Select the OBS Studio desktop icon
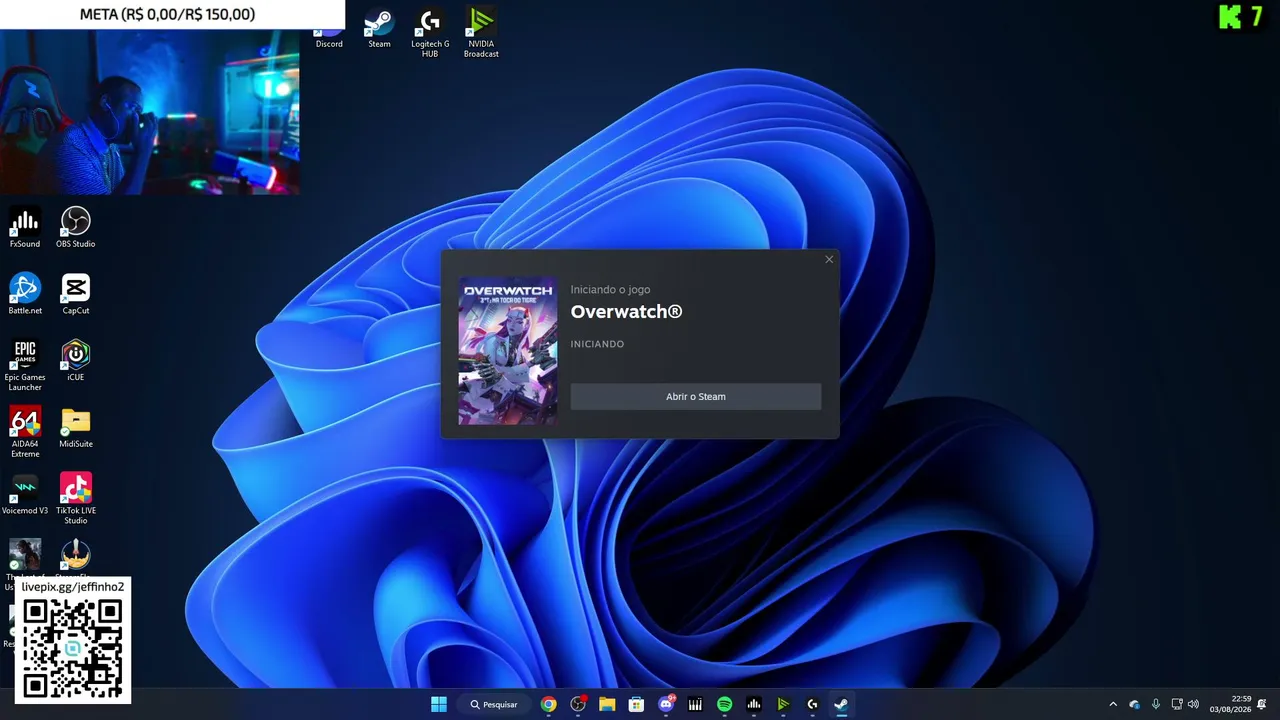Image resolution: width=1280 pixels, height=720 pixels. click(x=76, y=228)
